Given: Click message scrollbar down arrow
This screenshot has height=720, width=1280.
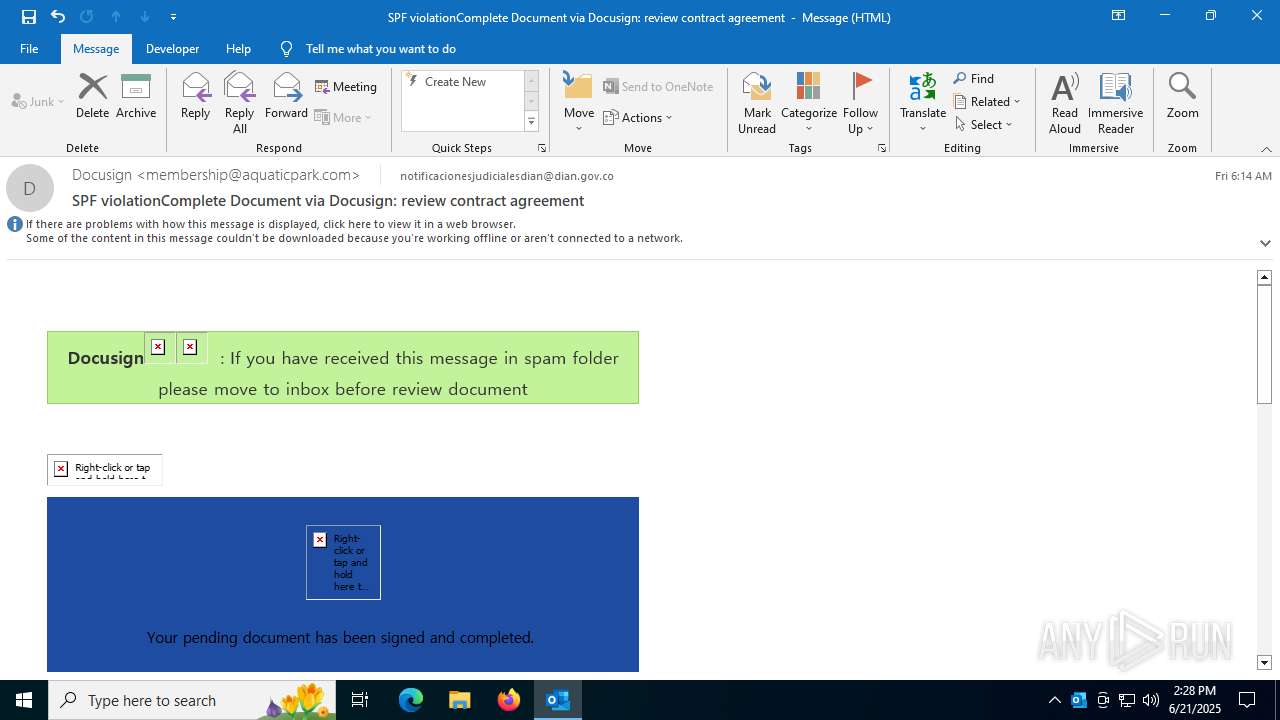Looking at the screenshot, I should tap(1265, 663).
